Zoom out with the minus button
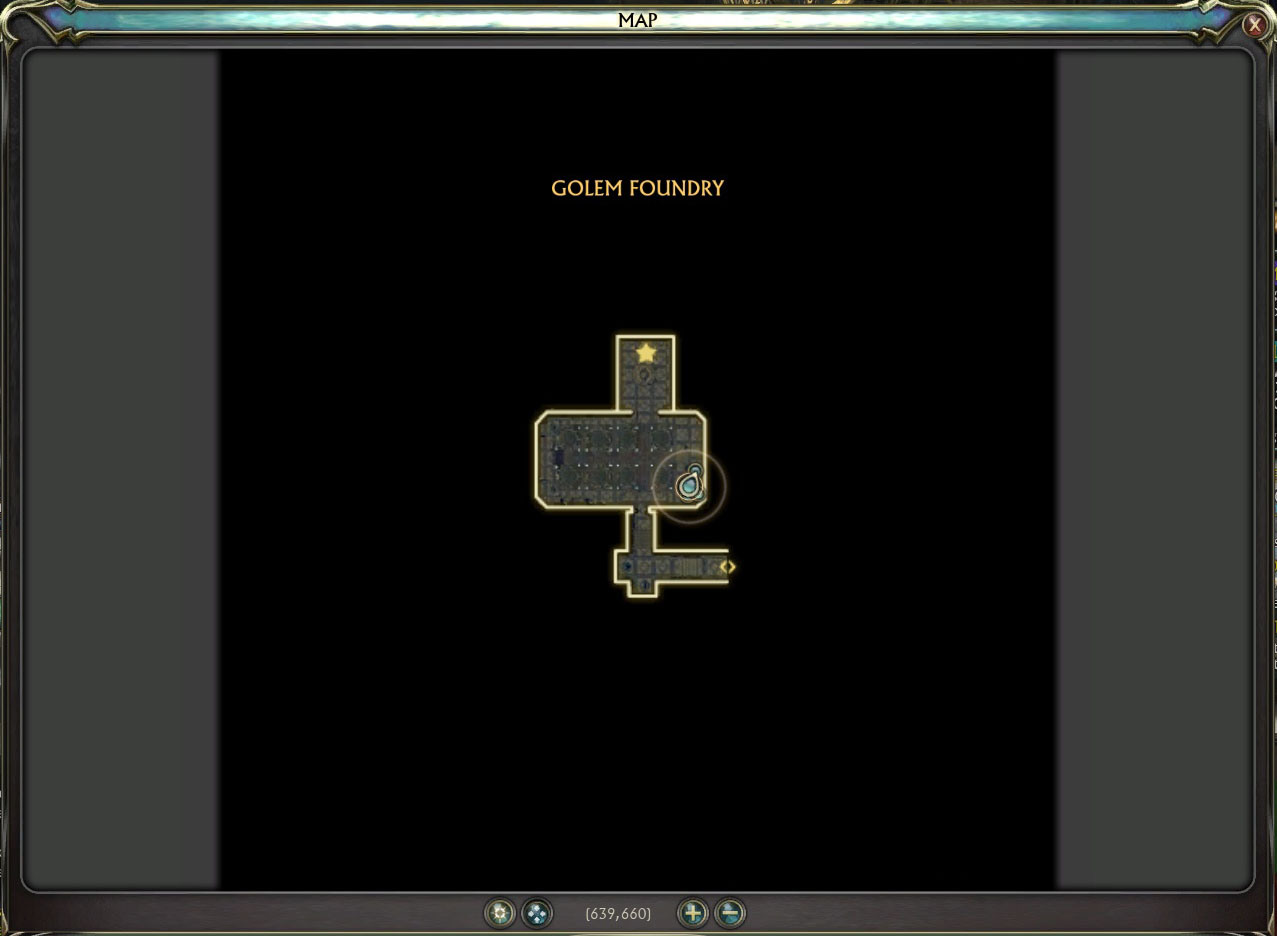The height and width of the screenshot is (936, 1277). pos(730,913)
